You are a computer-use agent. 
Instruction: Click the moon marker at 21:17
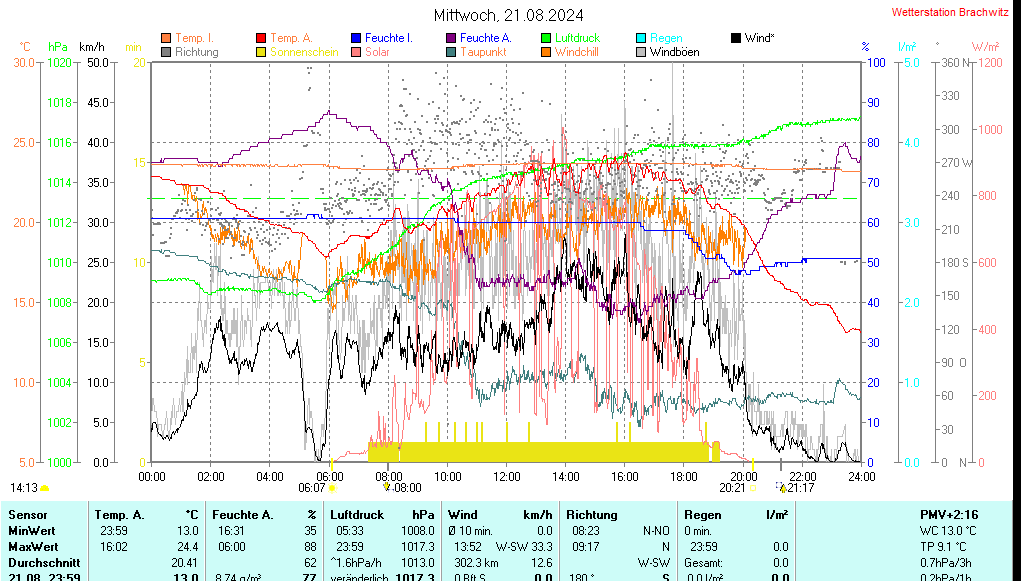781,488
